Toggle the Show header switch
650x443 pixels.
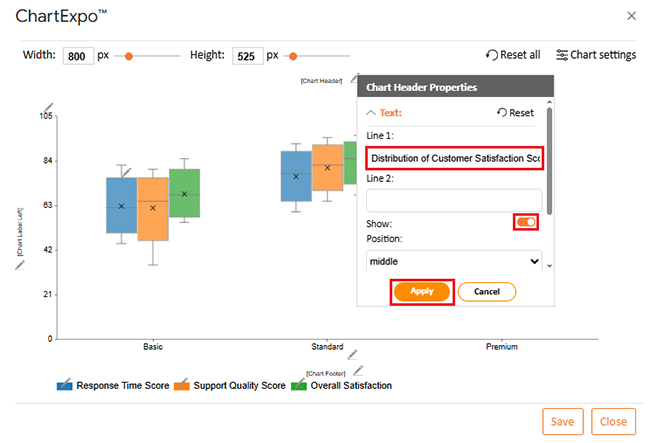coord(526,222)
